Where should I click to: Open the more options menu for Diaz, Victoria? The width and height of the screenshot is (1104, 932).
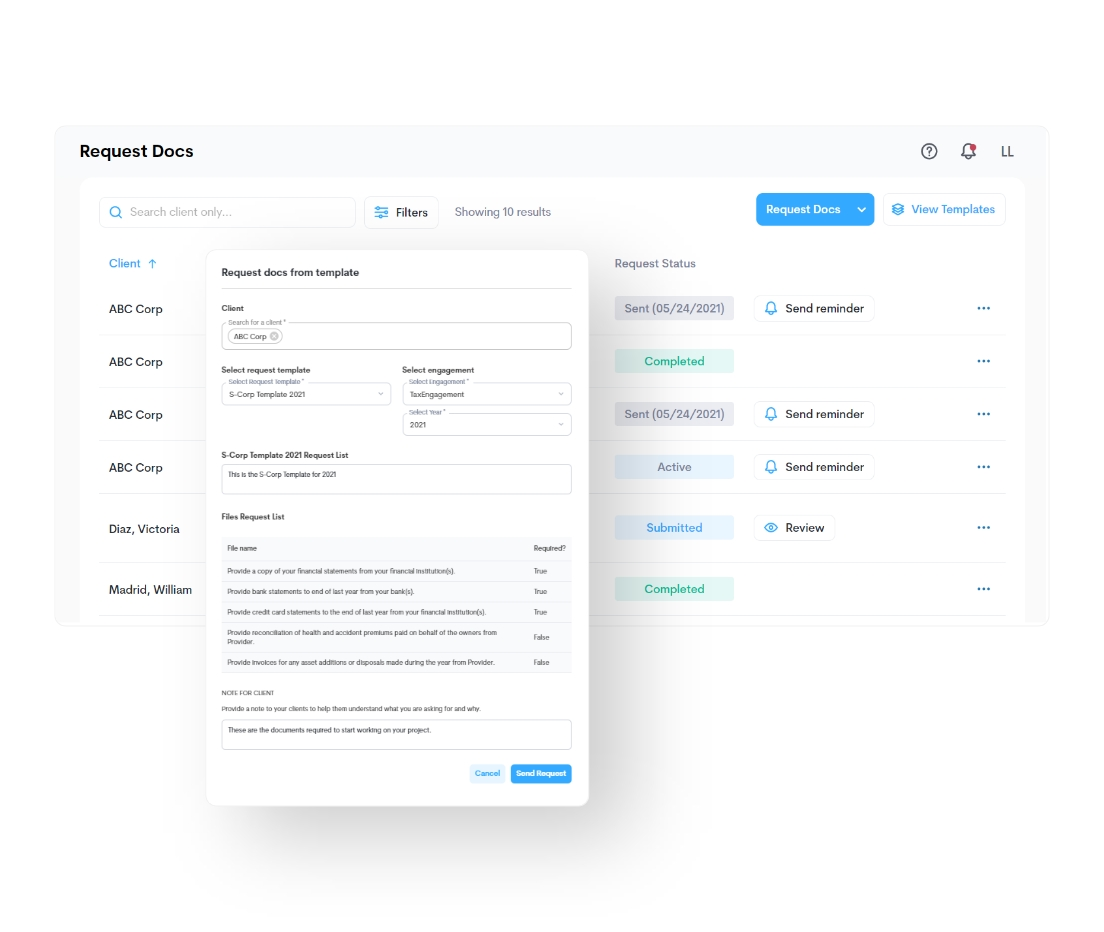point(983,528)
